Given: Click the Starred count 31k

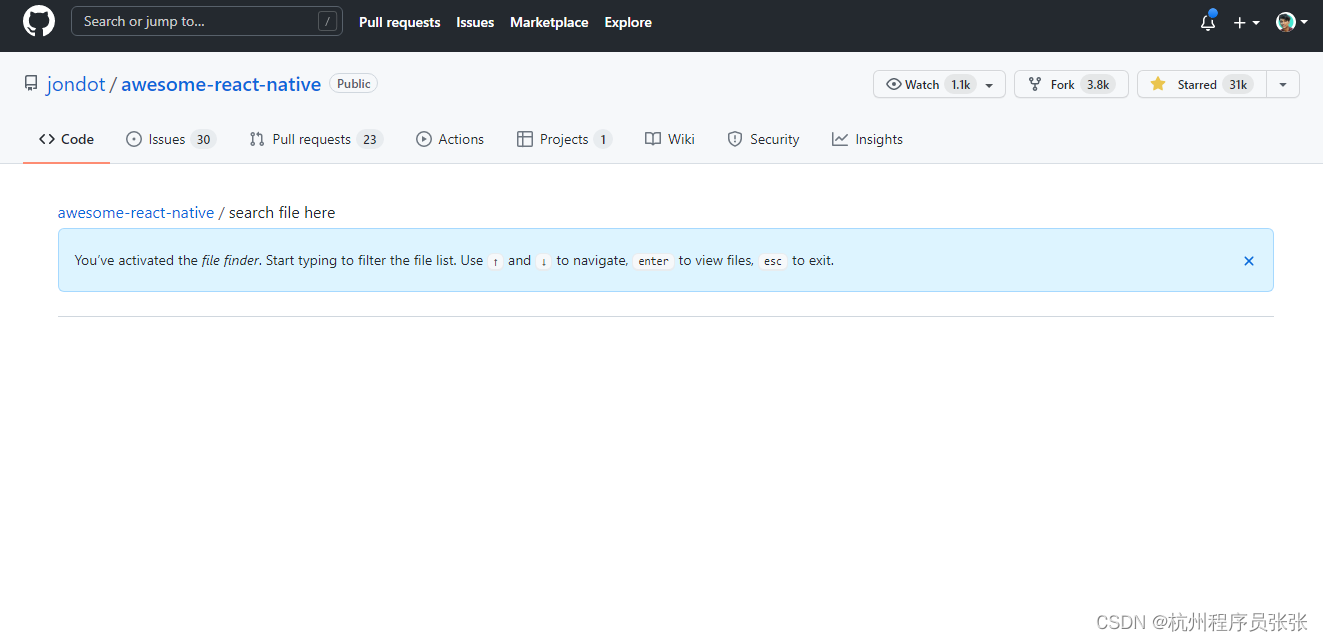Looking at the screenshot, I should click(1238, 84).
